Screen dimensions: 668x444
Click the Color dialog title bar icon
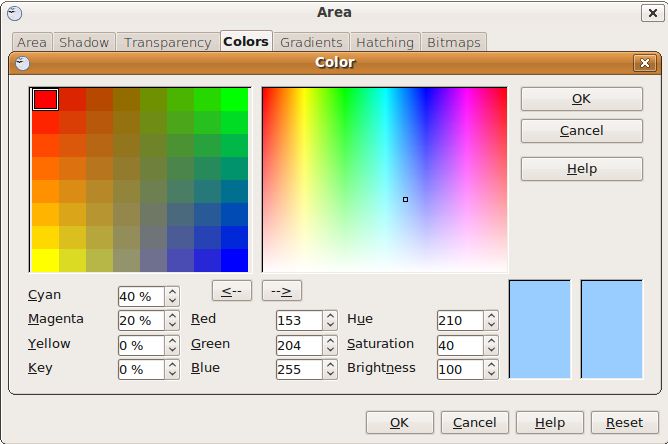tap(22, 63)
